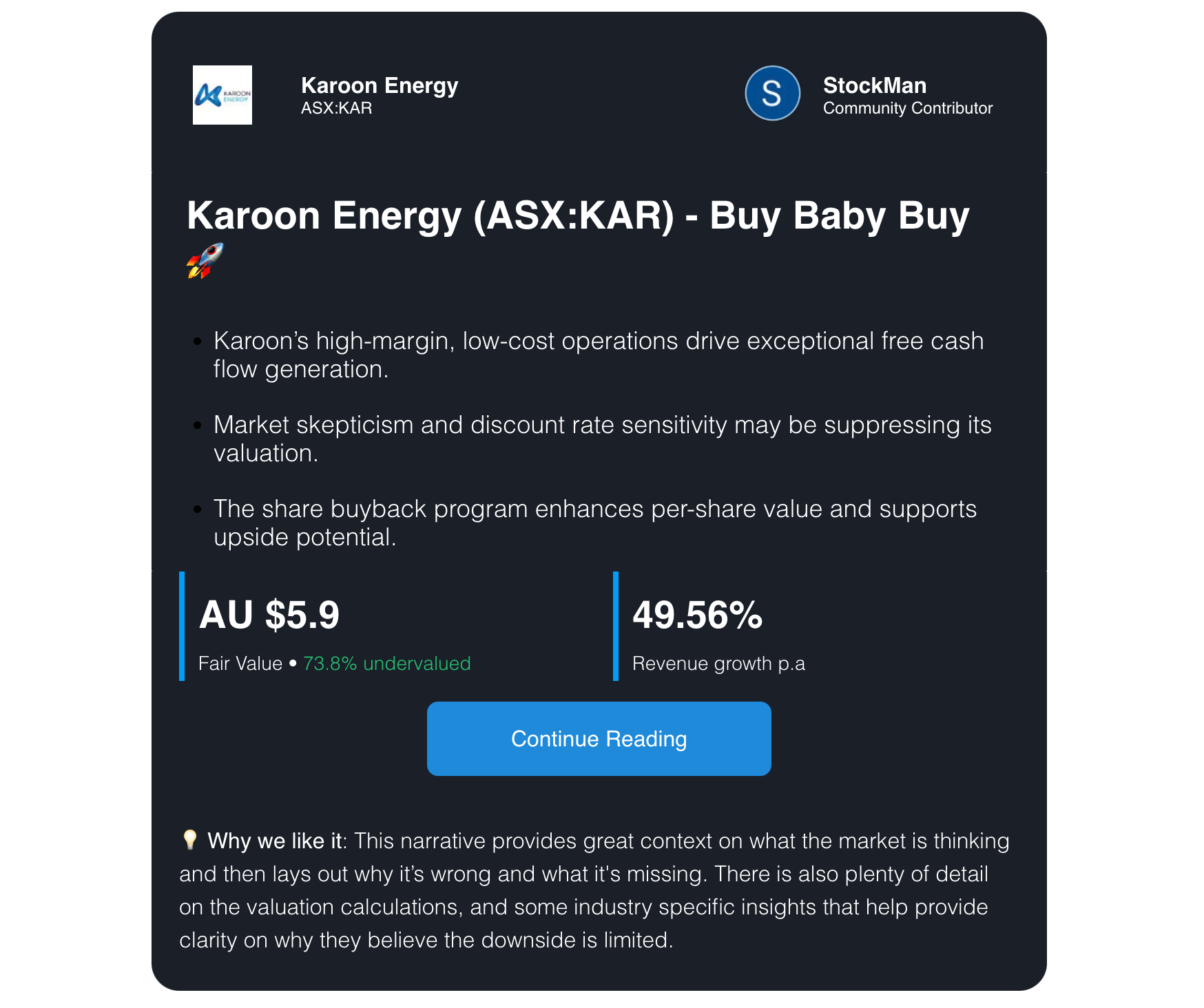Click the green "73.8% undervalued" text
Viewport: 1204px width, 1008px height.
pos(386,664)
